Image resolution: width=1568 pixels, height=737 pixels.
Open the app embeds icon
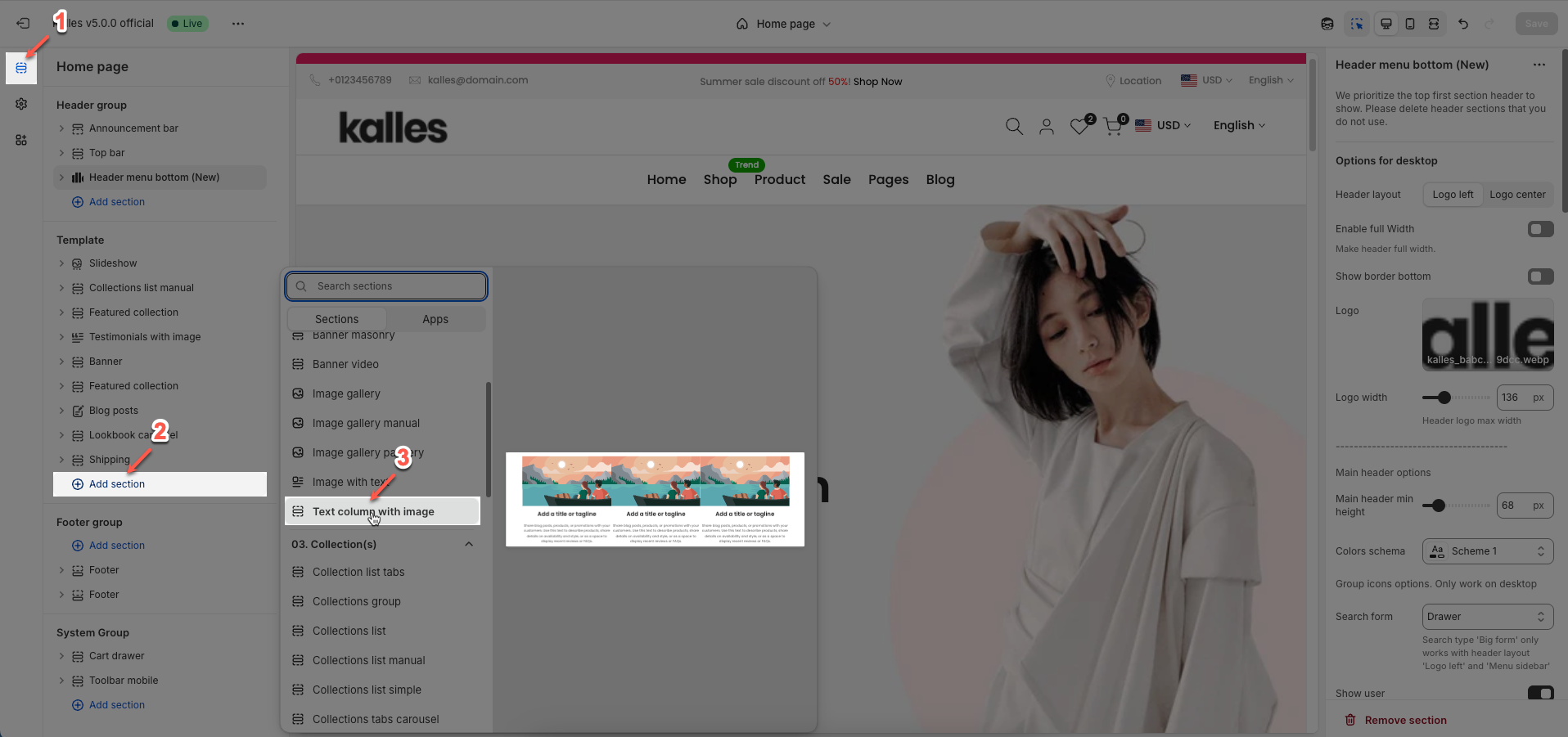[x=21, y=140]
